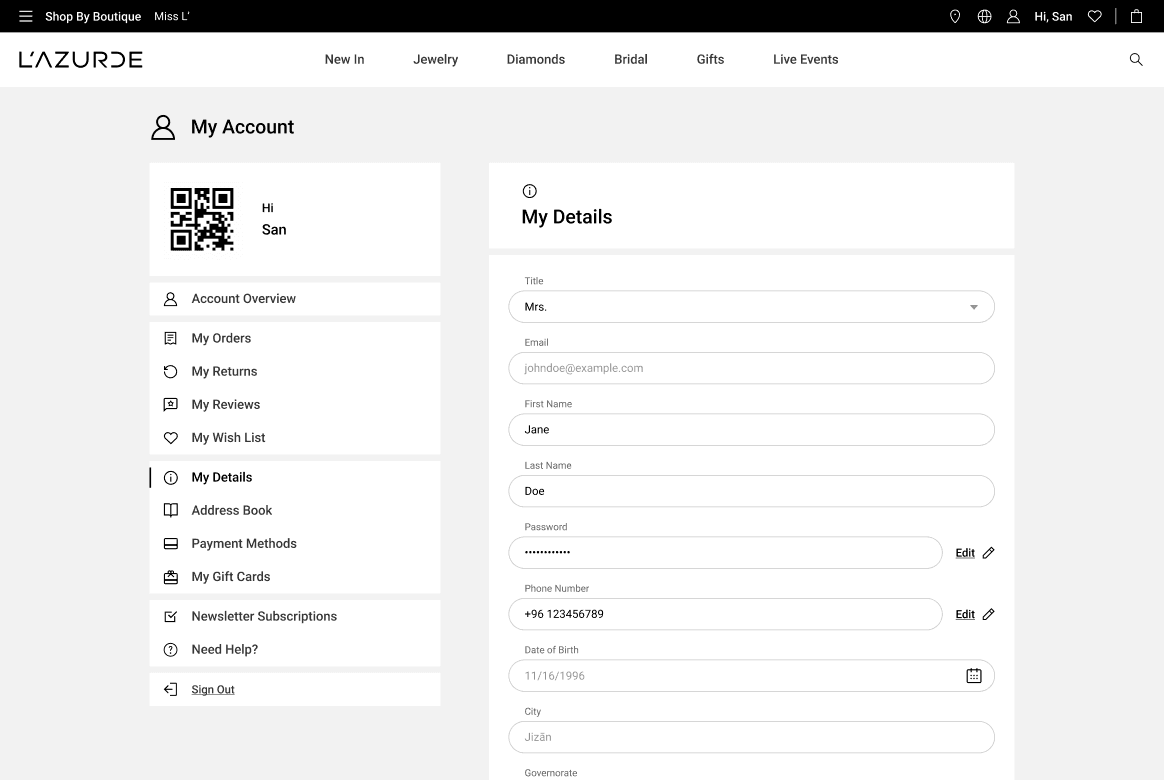
Task: Open the Hi, San account menu
Action: point(1052,16)
